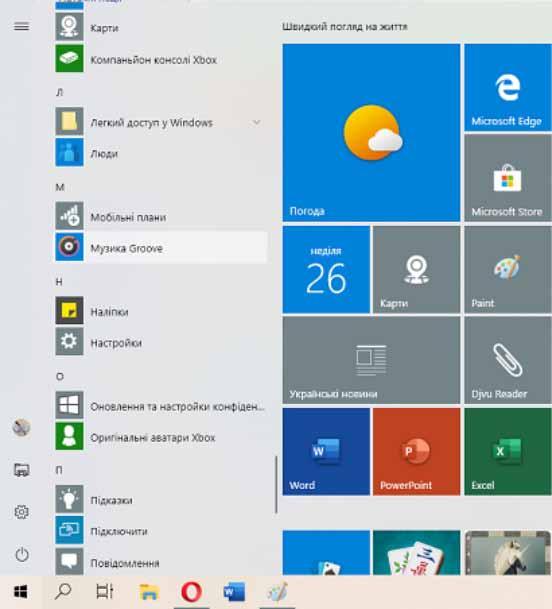Click the Windows Start button
The width and height of the screenshot is (552, 609).
tap(21, 592)
